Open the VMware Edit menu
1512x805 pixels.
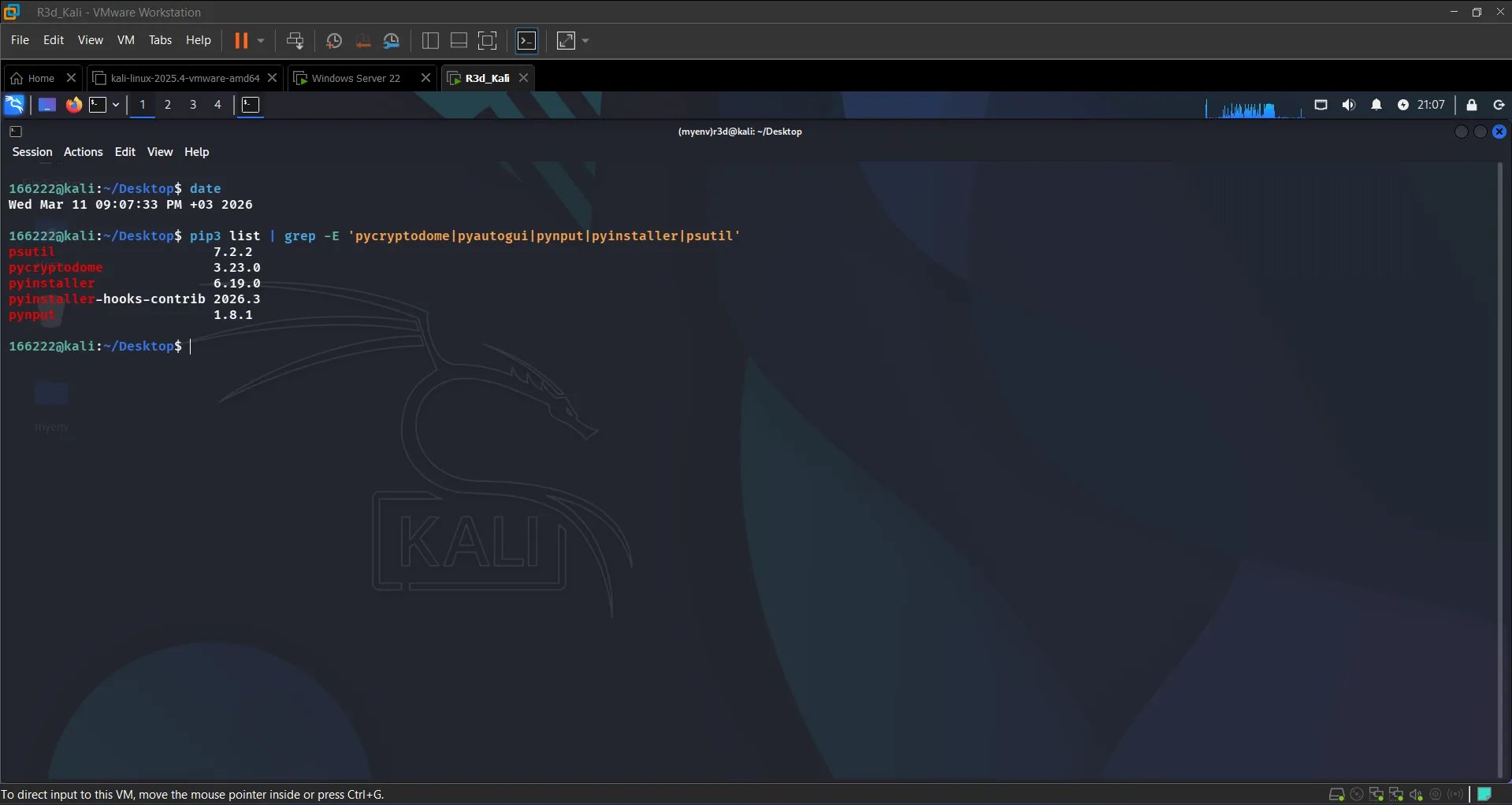(54, 40)
